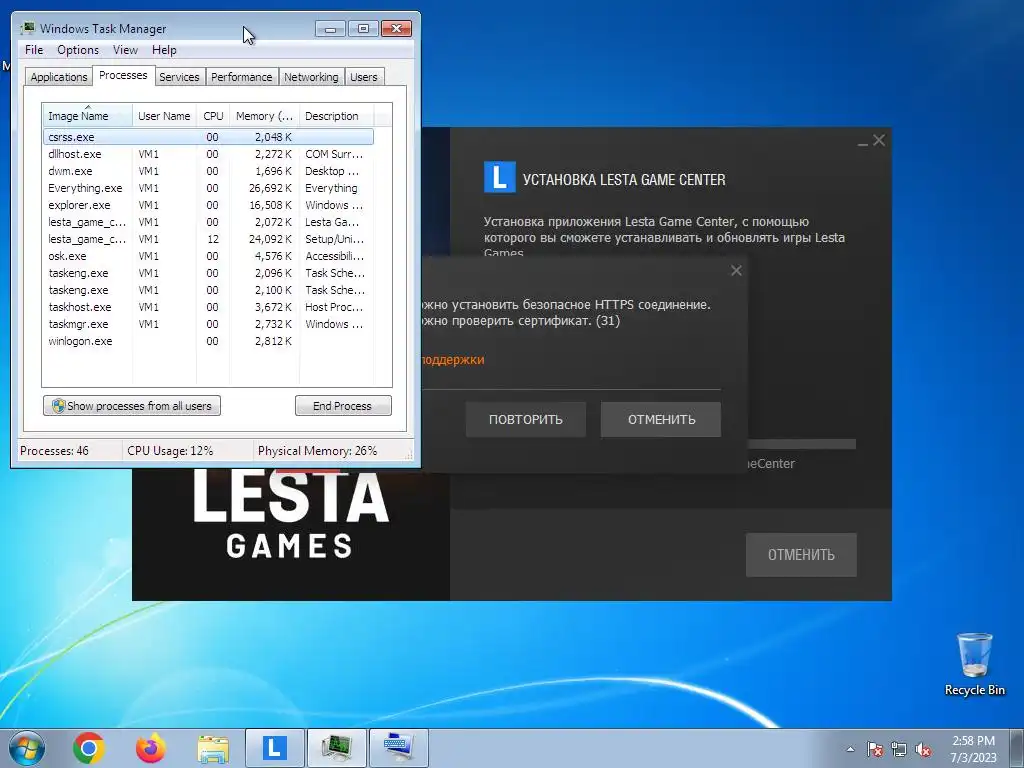
Task: Click the large ОТМЕНИТЬ installer button
Action: [x=801, y=554]
